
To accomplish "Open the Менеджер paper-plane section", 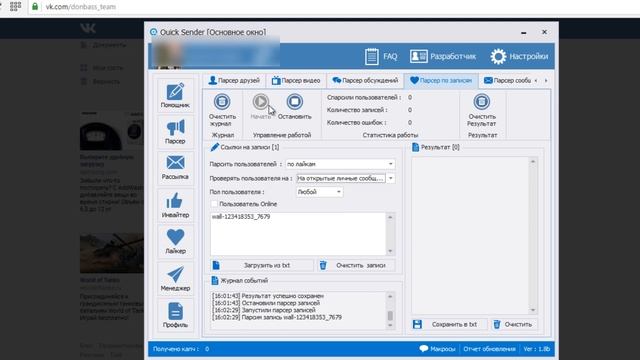I will click(x=175, y=278).
